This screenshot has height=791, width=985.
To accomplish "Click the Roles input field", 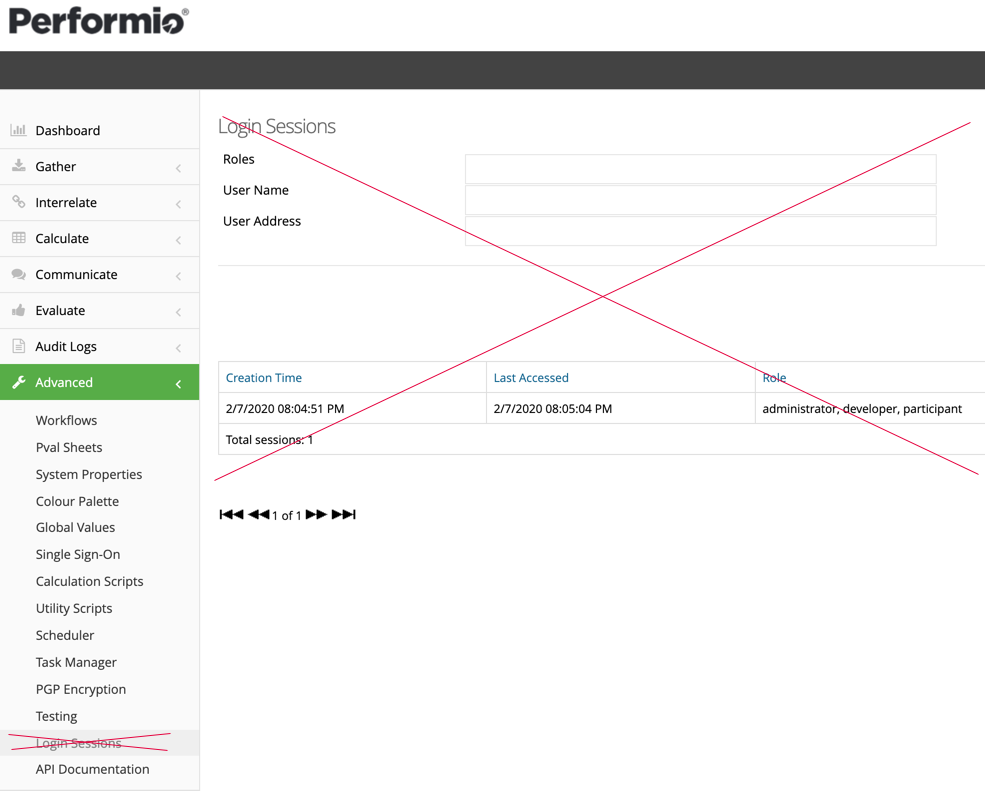I will pyautogui.click(x=700, y=169).
